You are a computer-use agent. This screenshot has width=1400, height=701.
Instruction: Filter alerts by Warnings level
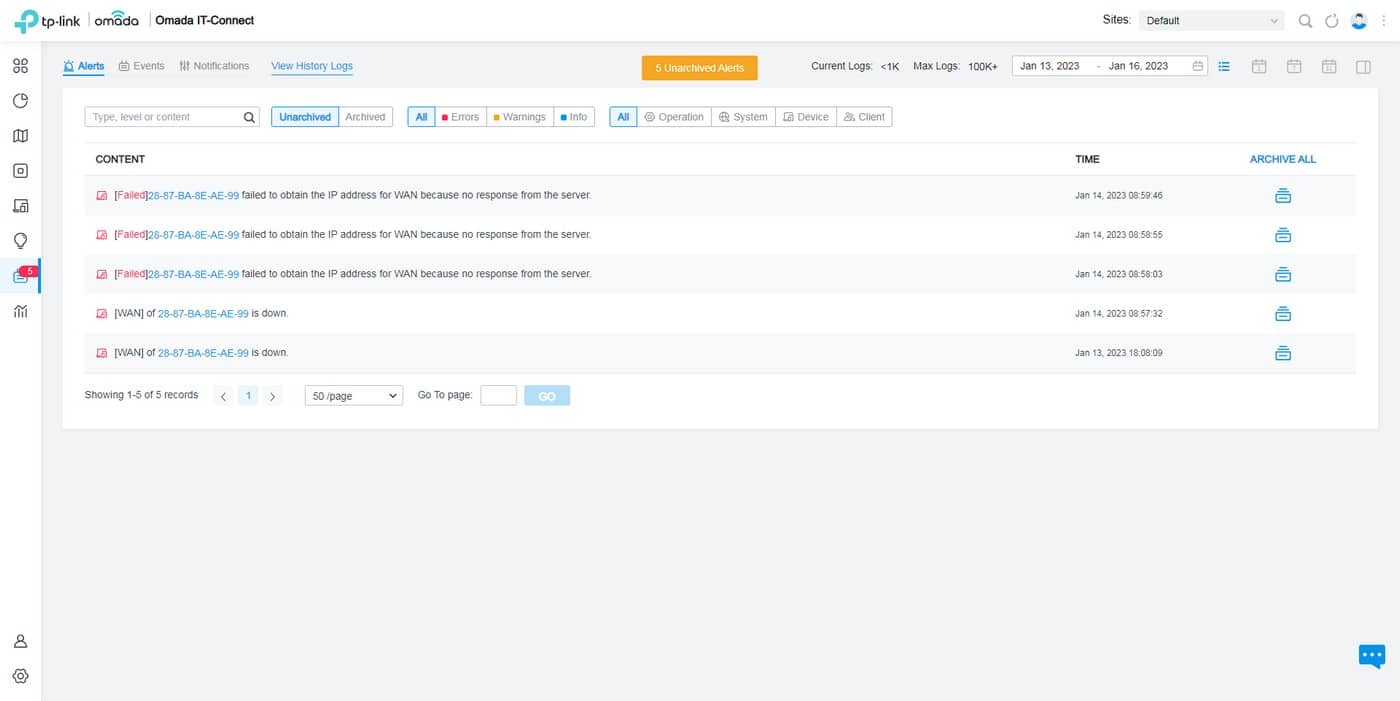(519, 117)
